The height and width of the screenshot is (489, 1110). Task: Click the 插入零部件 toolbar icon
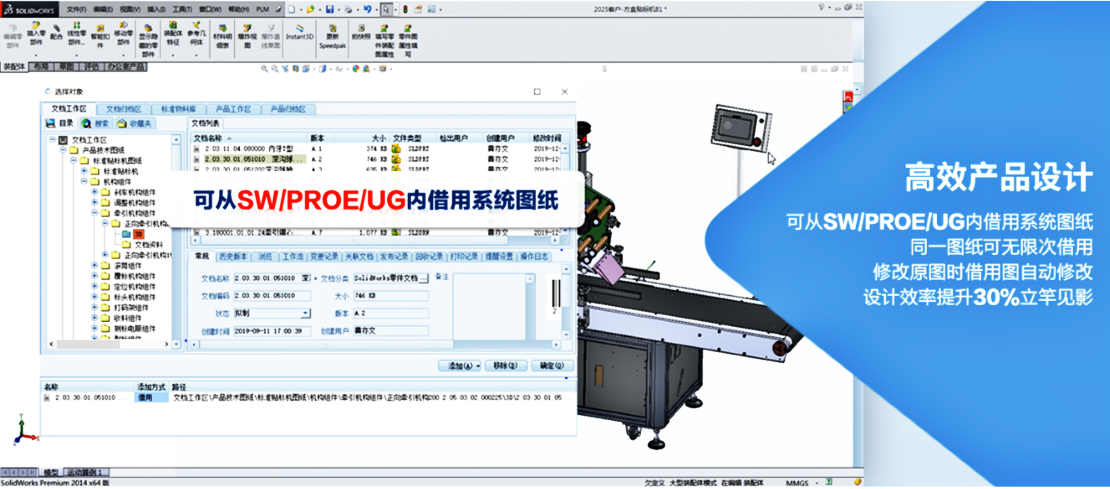click(x=35, y=34)
